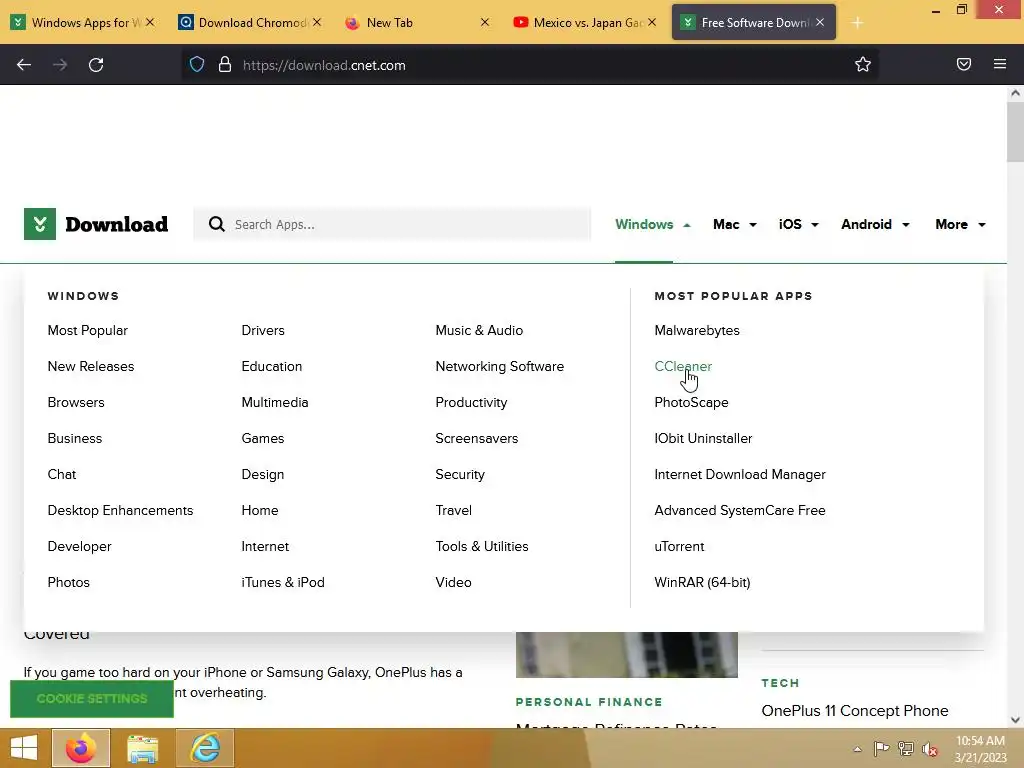Launch Internet Explorer from the taskbar
The image size is (1024, 768).
(205, 748)
